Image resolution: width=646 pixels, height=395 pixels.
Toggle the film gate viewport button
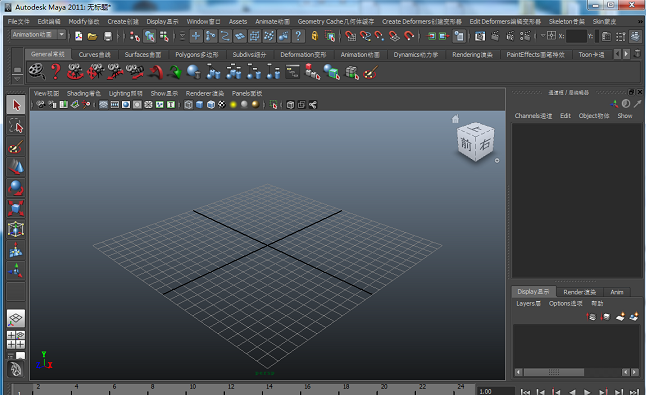(115, 105)
